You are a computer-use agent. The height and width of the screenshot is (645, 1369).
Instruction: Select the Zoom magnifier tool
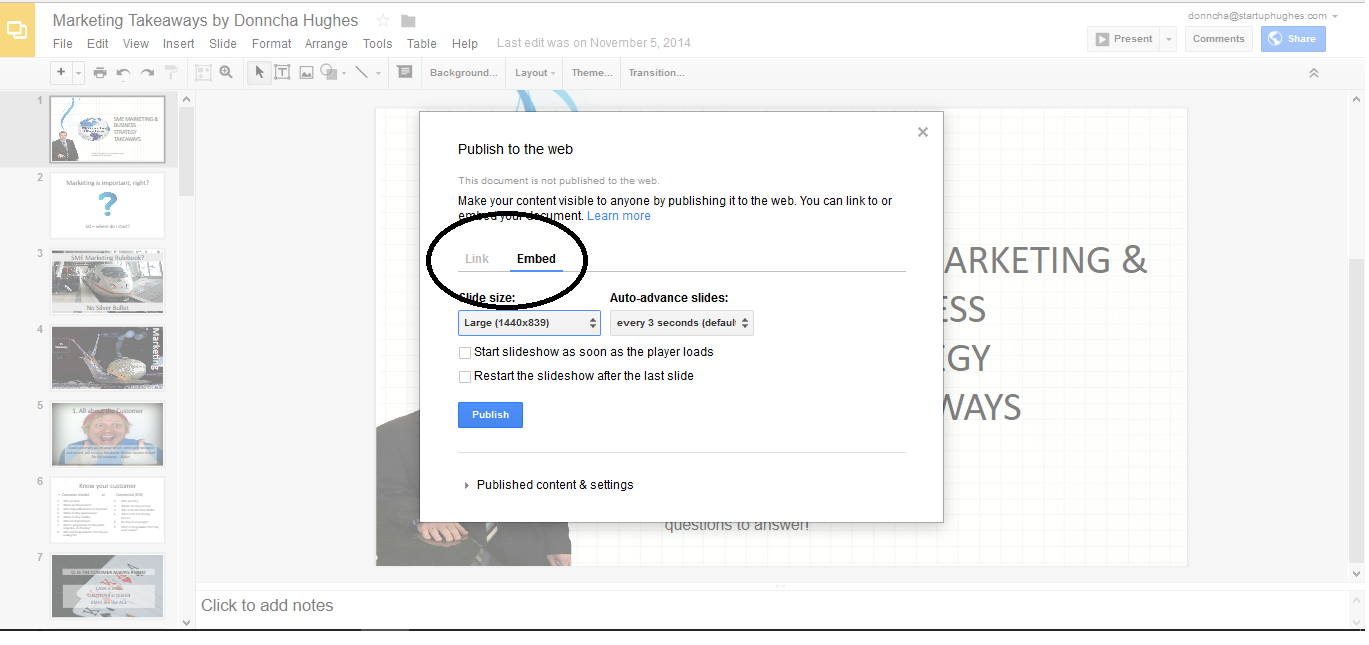[x=226, y=72]
